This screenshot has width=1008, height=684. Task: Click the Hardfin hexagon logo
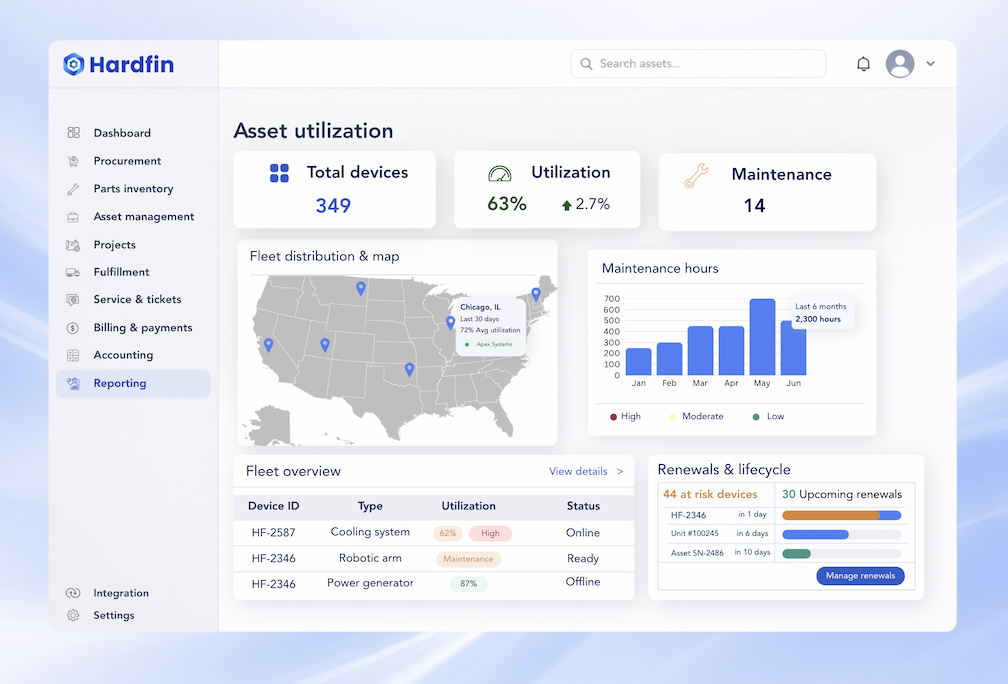coord(74,65)
